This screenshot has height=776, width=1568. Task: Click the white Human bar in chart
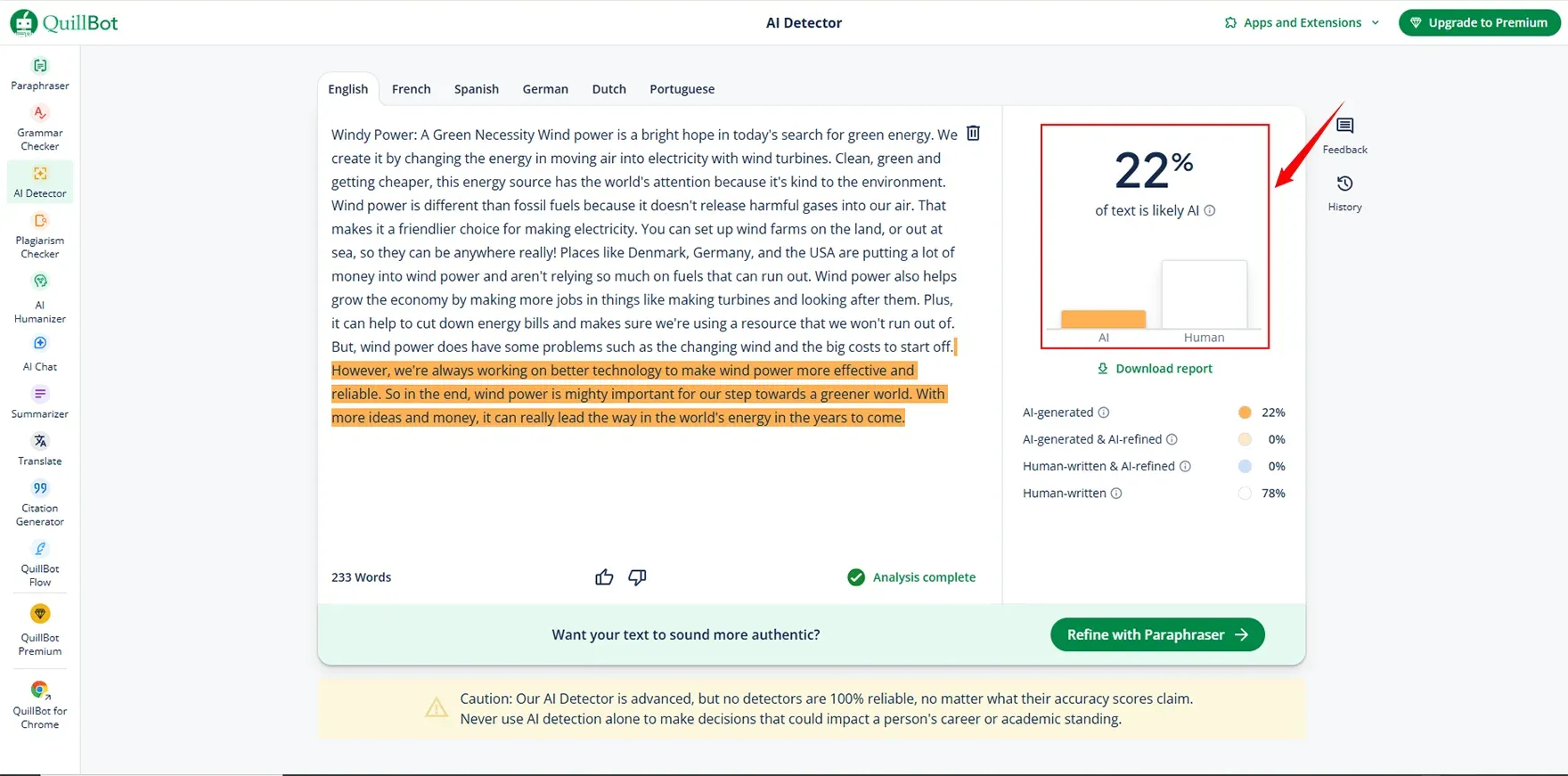pos(1205,294)
